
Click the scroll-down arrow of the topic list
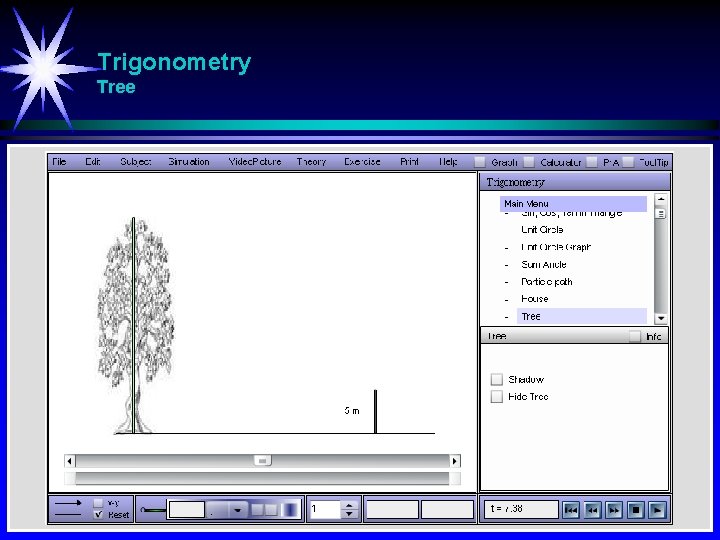click(661, 318)
